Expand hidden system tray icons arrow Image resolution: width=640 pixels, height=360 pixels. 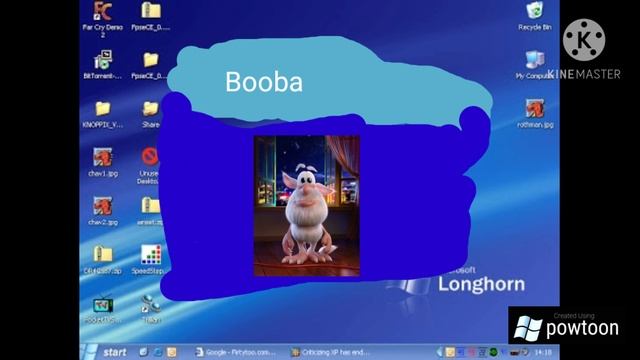click(439, 352)
